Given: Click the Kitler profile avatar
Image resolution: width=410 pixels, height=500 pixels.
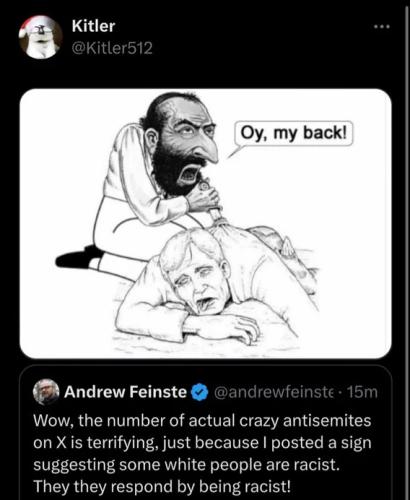Looking at the screenshot, I should pos(40,37).
